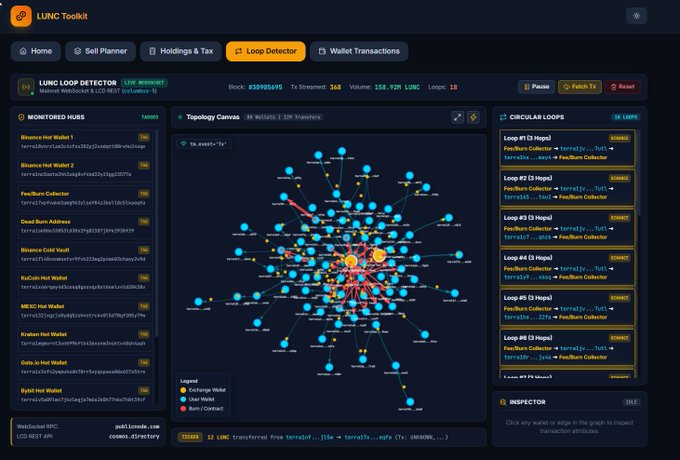Image resolution: width=680 pixels, height=460 pixels.
Task: Click the Burn / Contract red legend swatch
Action: tap(183, 408)
